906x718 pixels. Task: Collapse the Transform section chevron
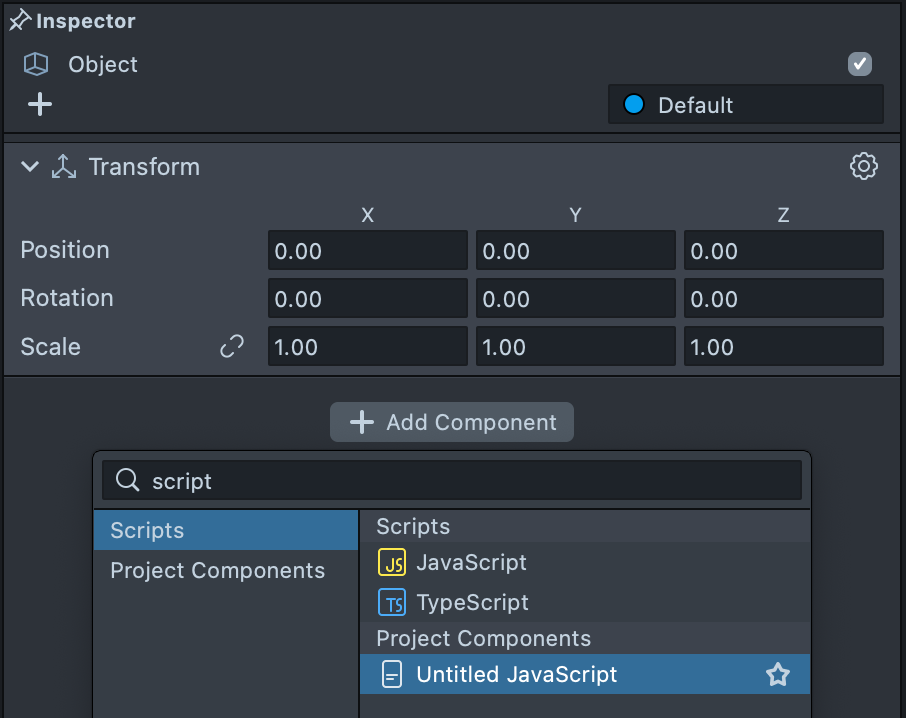[29, 167]
